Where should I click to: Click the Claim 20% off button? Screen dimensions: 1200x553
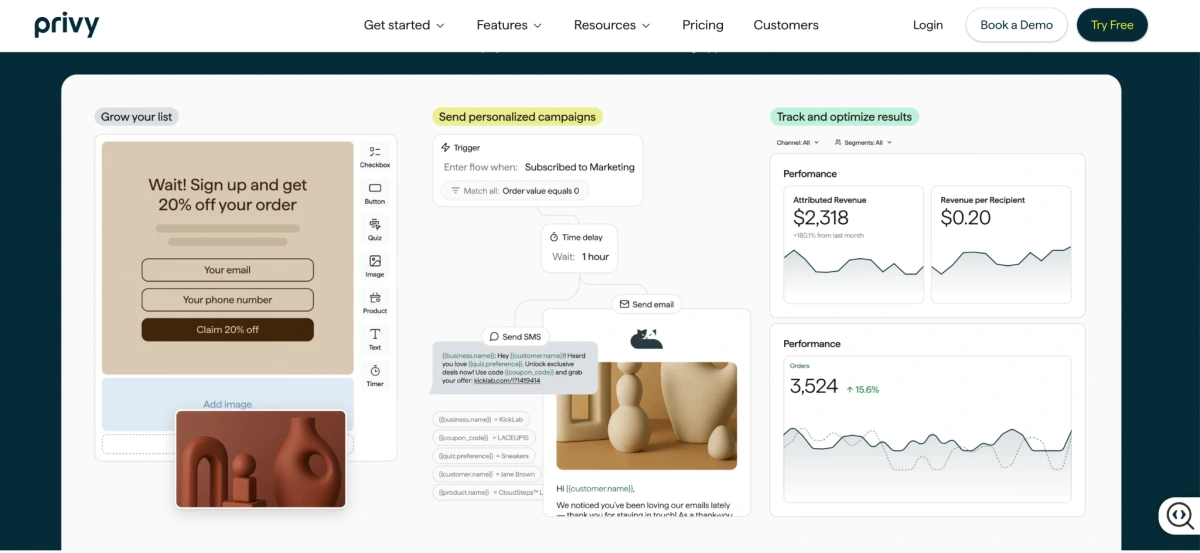click(227, 330)
